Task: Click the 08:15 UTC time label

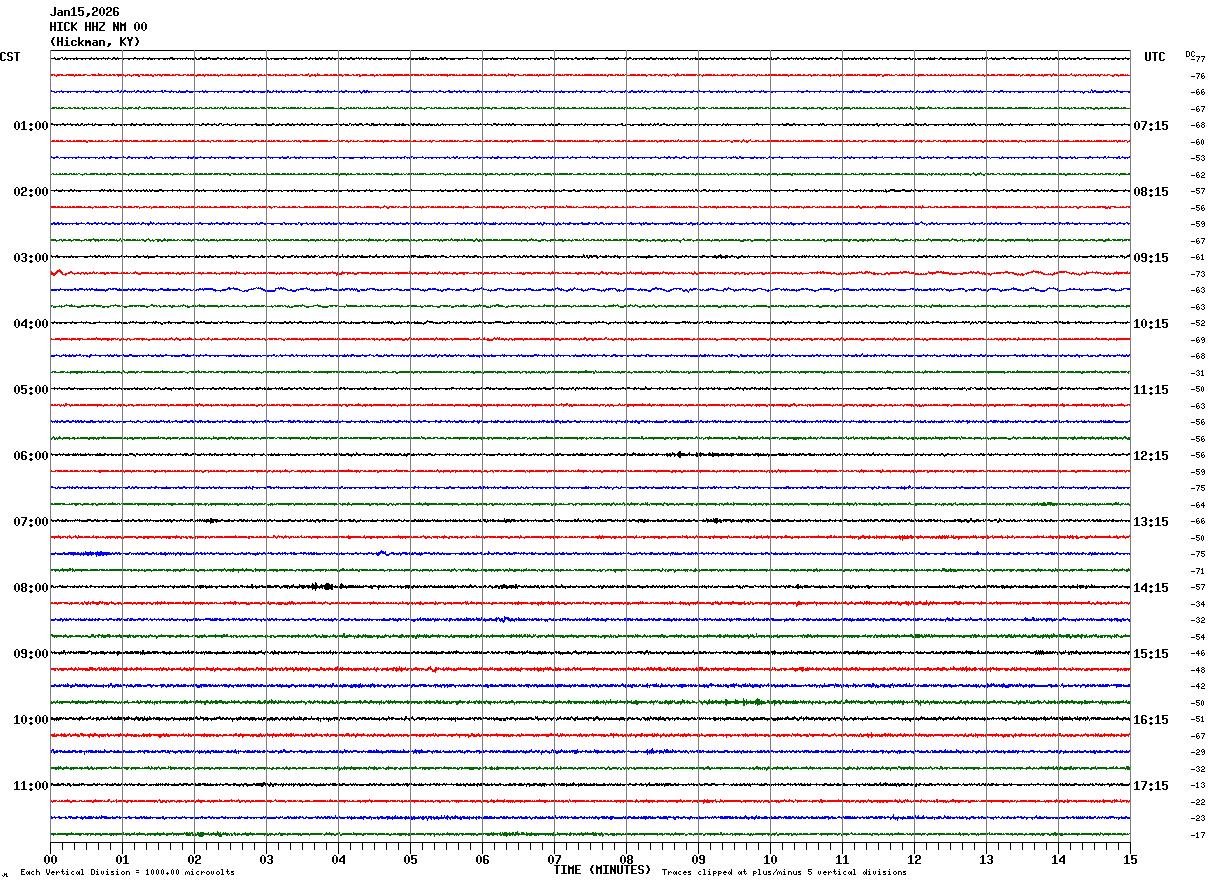Action: (x=1151, y=192)
